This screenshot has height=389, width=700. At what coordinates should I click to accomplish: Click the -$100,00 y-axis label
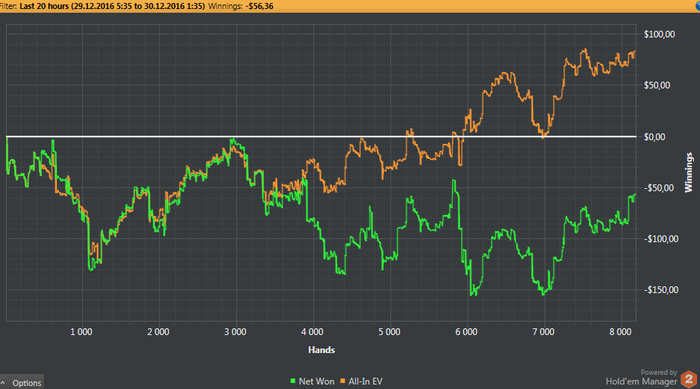[x=661, y=239]
